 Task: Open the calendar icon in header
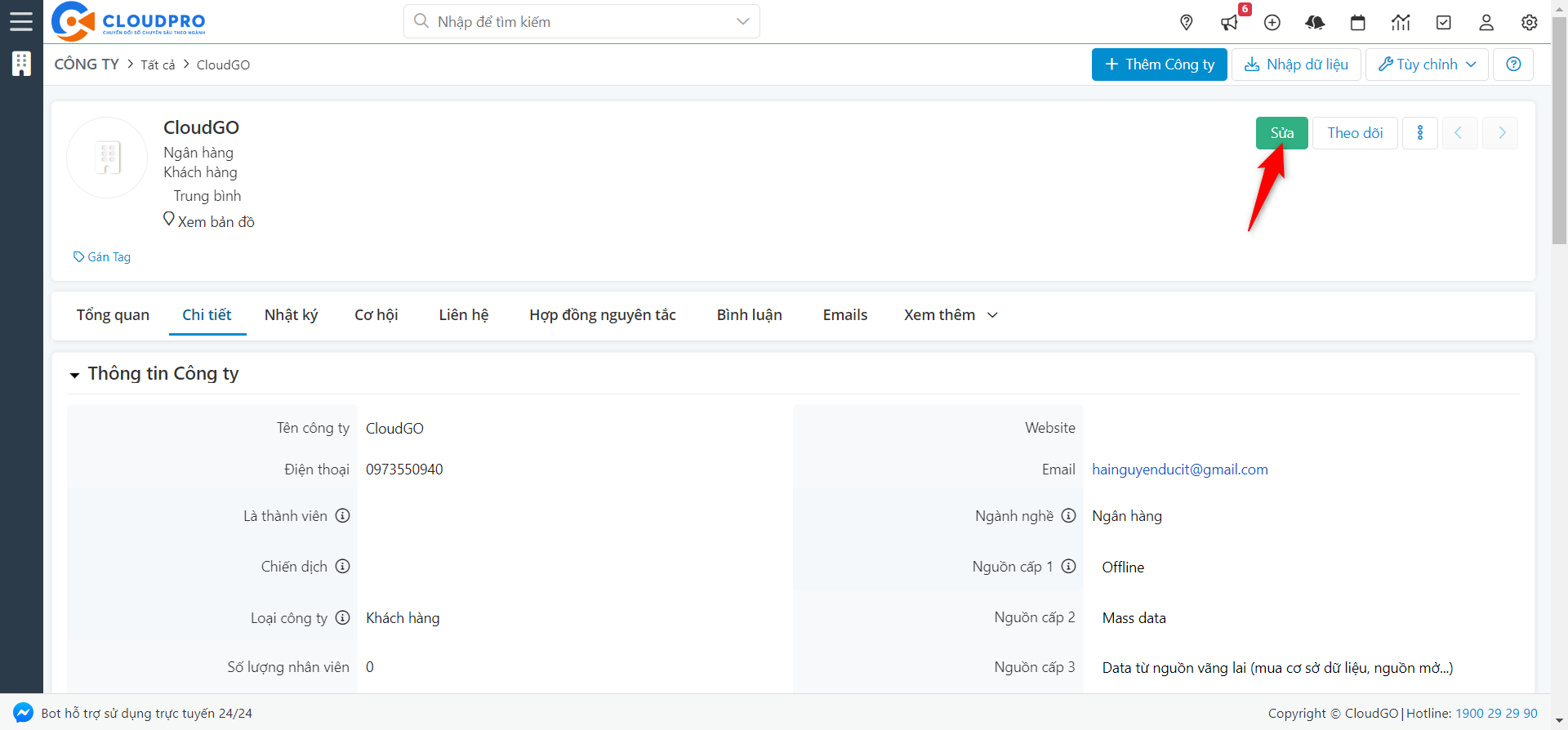[1358, 23]
